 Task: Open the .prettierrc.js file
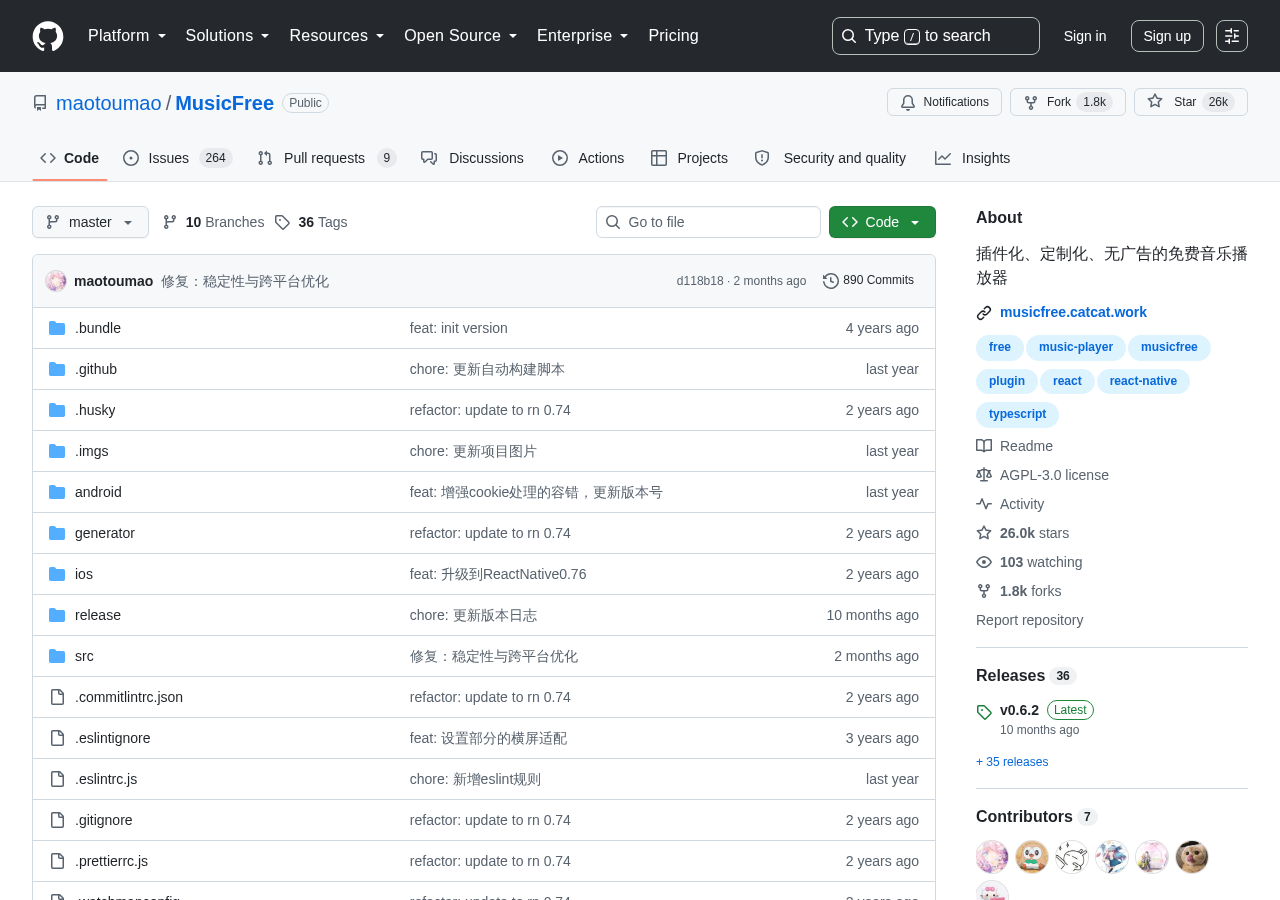pos(112,861)
